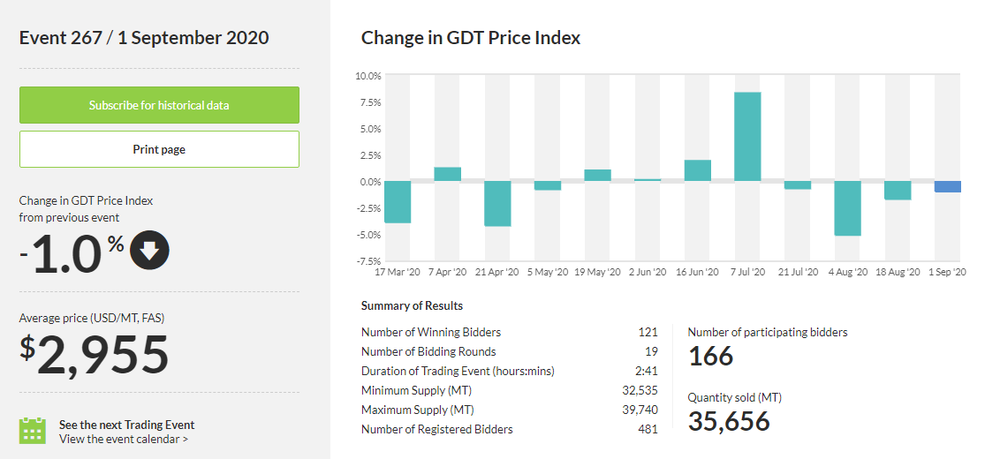Click the 7 Apr '20 chart bar
The image size is (1000, 459).
(447, 174)
